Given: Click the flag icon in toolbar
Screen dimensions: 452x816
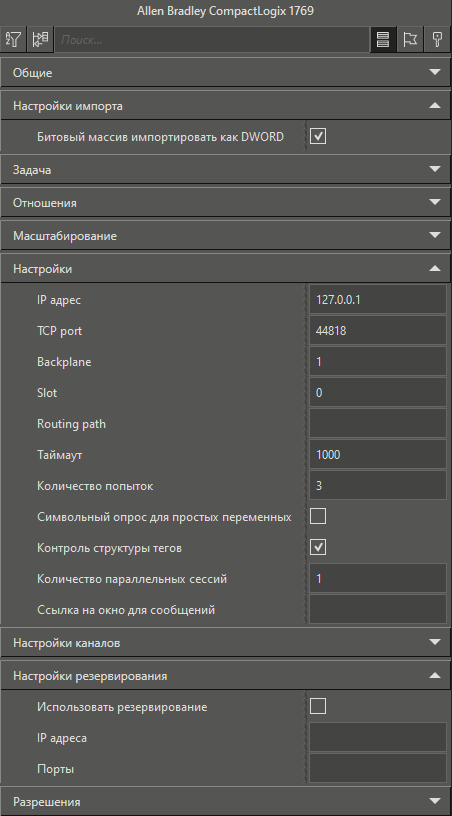Looking at the screenshot, I should (x=410, y=39).
